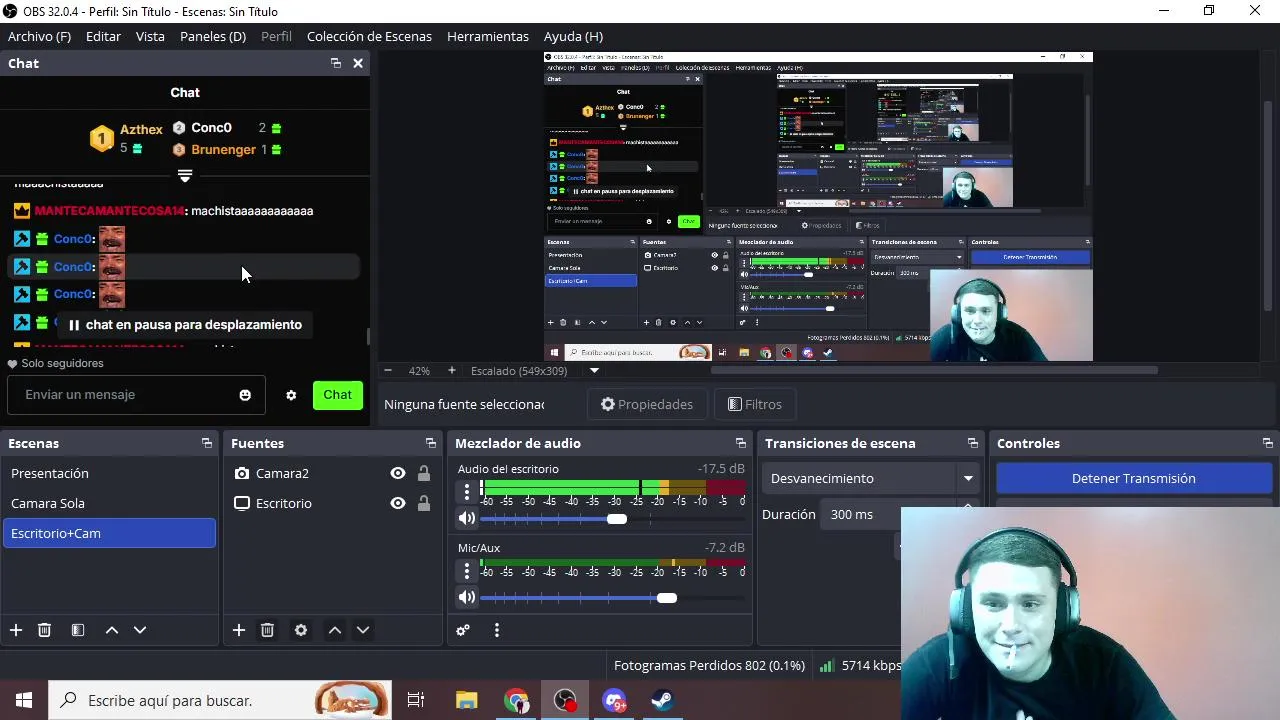Open the preview scaling dropdown
The image size is (1280, 720).
[594, 371]
